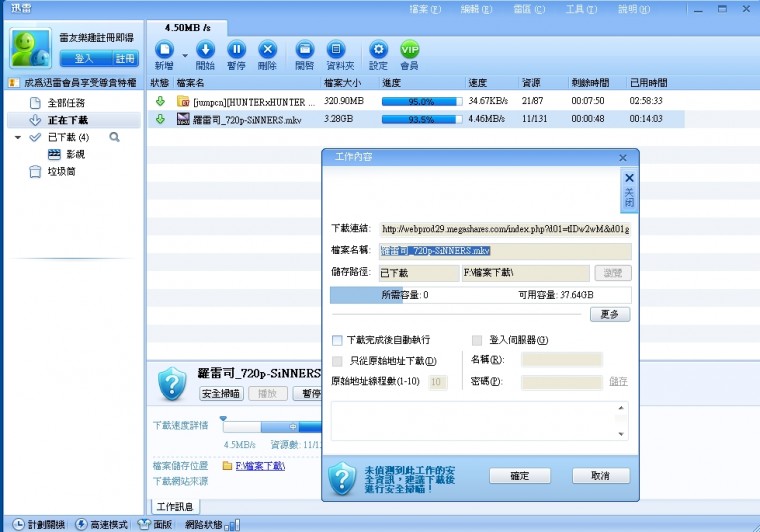Sort by 速度 column header

coord(477,83)
